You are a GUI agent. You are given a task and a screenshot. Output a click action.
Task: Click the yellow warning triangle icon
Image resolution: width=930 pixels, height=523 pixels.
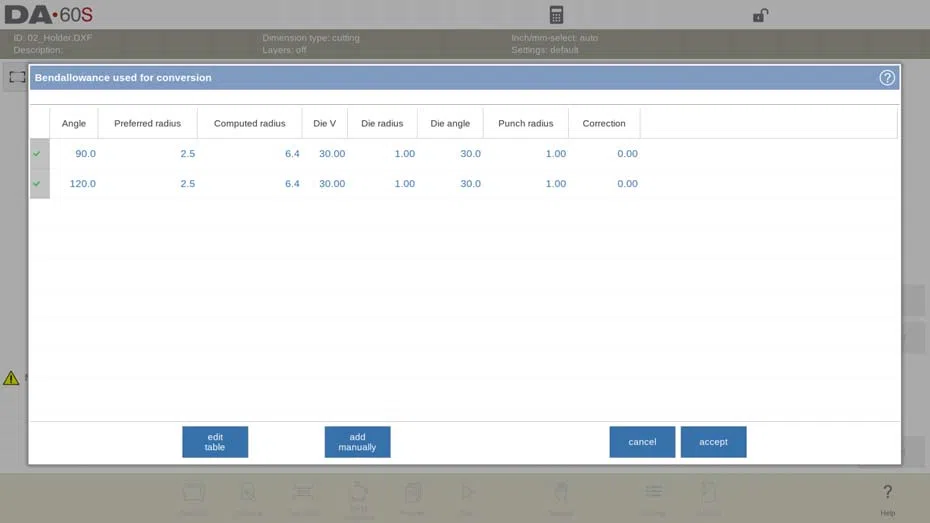(11, 378)
